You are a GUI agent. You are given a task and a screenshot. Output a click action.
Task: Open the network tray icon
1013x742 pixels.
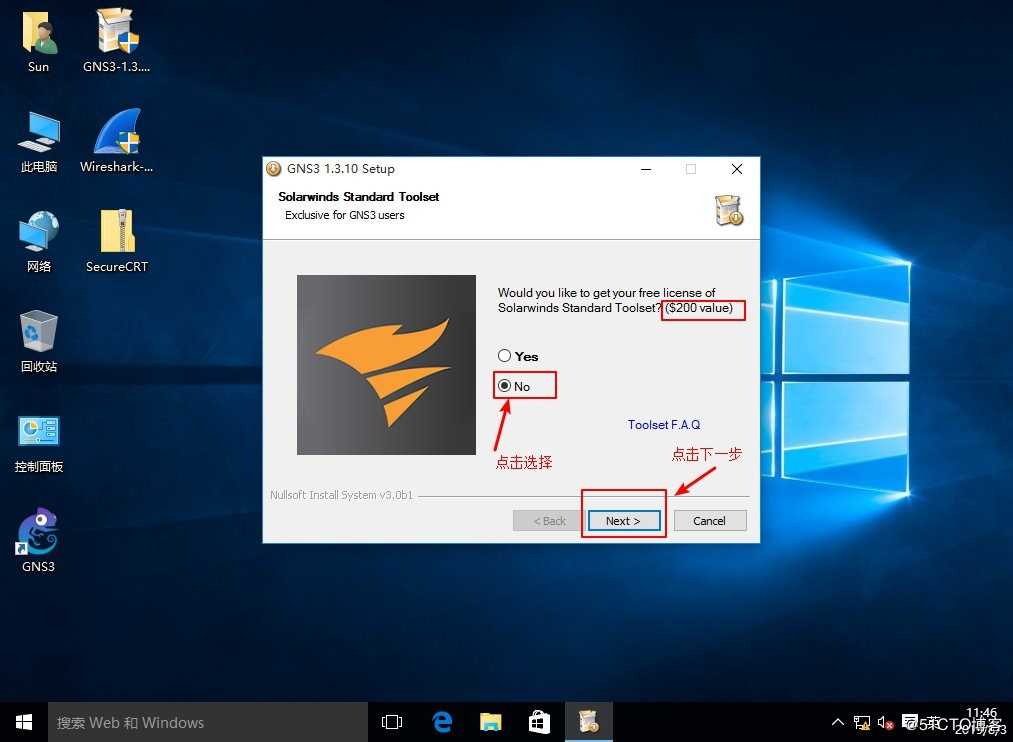[862, 723]
